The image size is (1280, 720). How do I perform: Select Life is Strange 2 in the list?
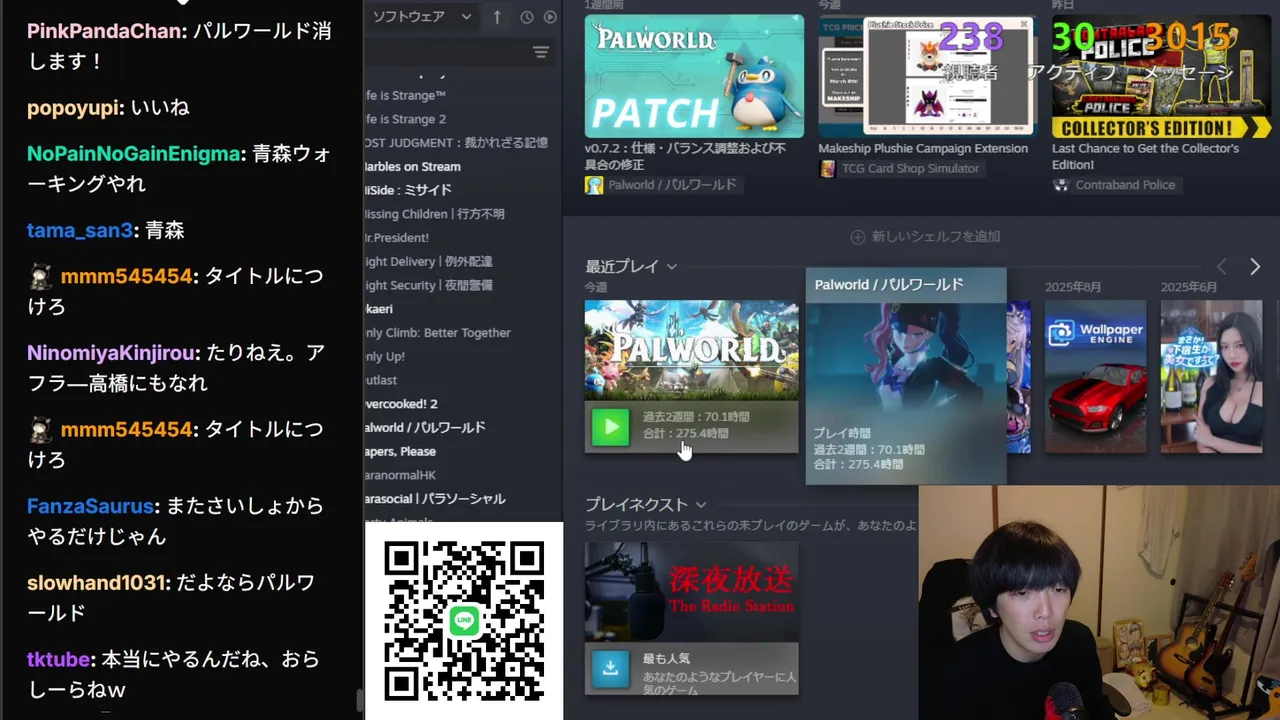point(405,119)
